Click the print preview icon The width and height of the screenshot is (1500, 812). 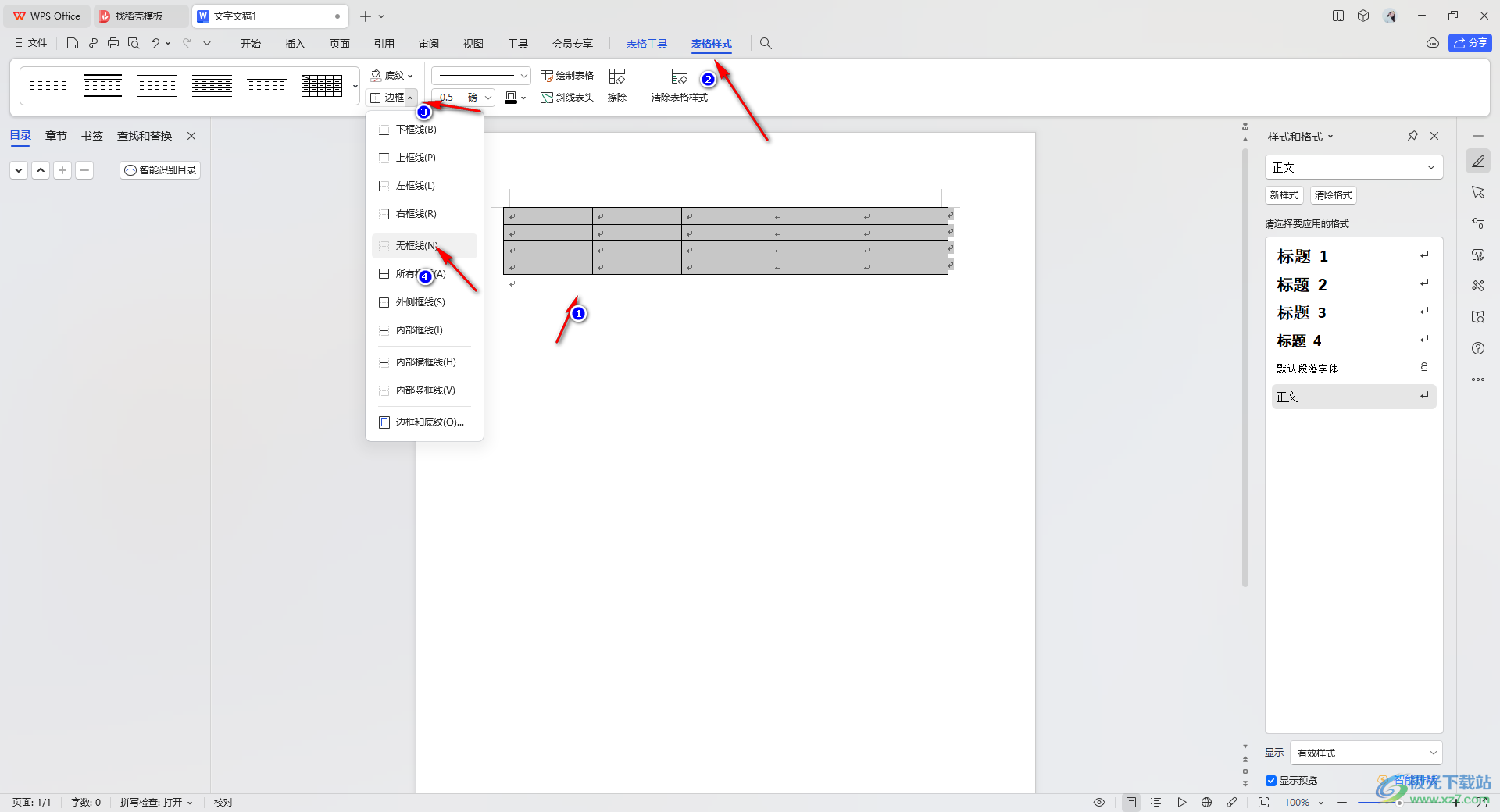(134, 44)
